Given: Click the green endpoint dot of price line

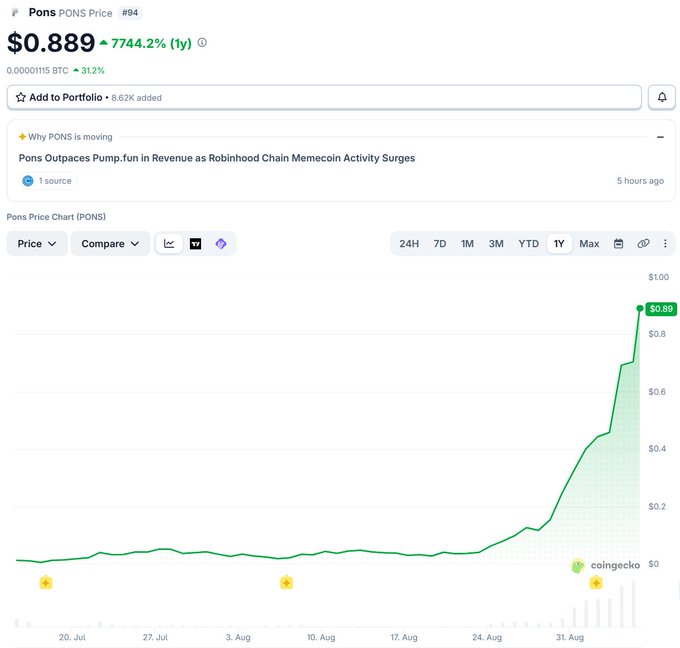Looking at the screenshot, I should [640, 308].
